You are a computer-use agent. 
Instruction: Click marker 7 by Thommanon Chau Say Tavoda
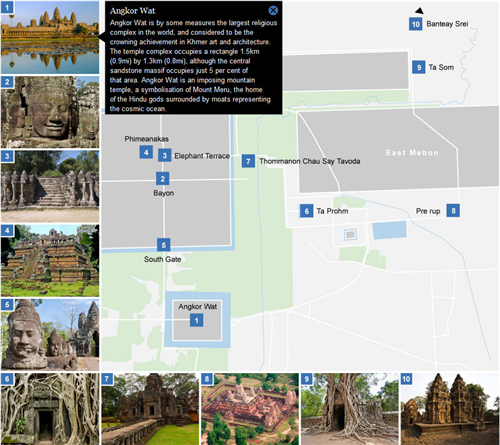pos(248,161)
